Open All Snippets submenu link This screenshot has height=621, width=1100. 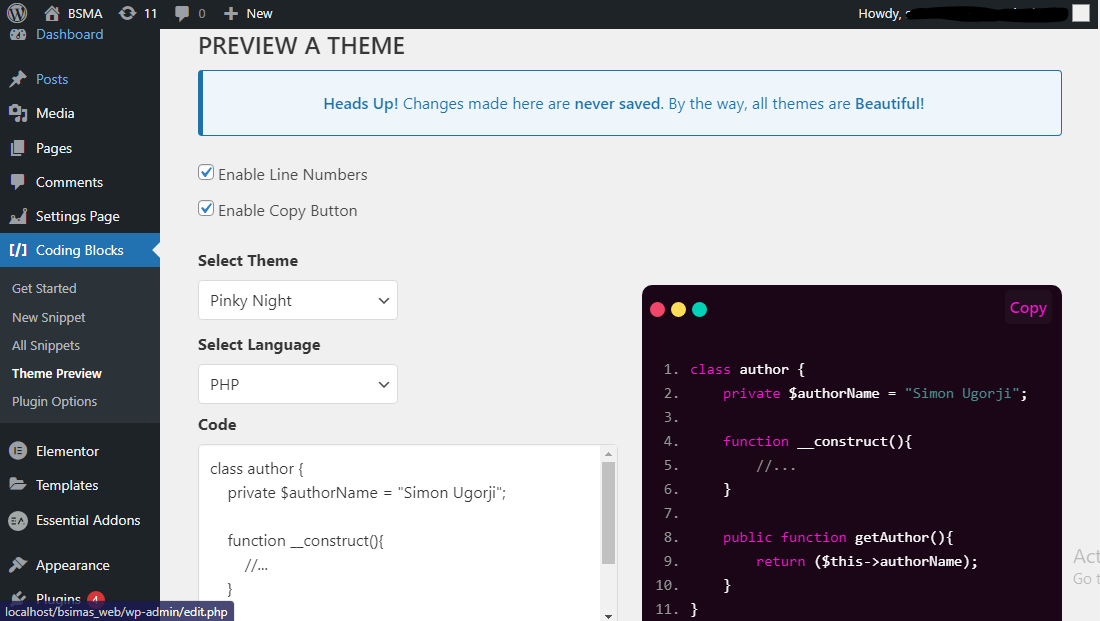click(x=46, y=345)
